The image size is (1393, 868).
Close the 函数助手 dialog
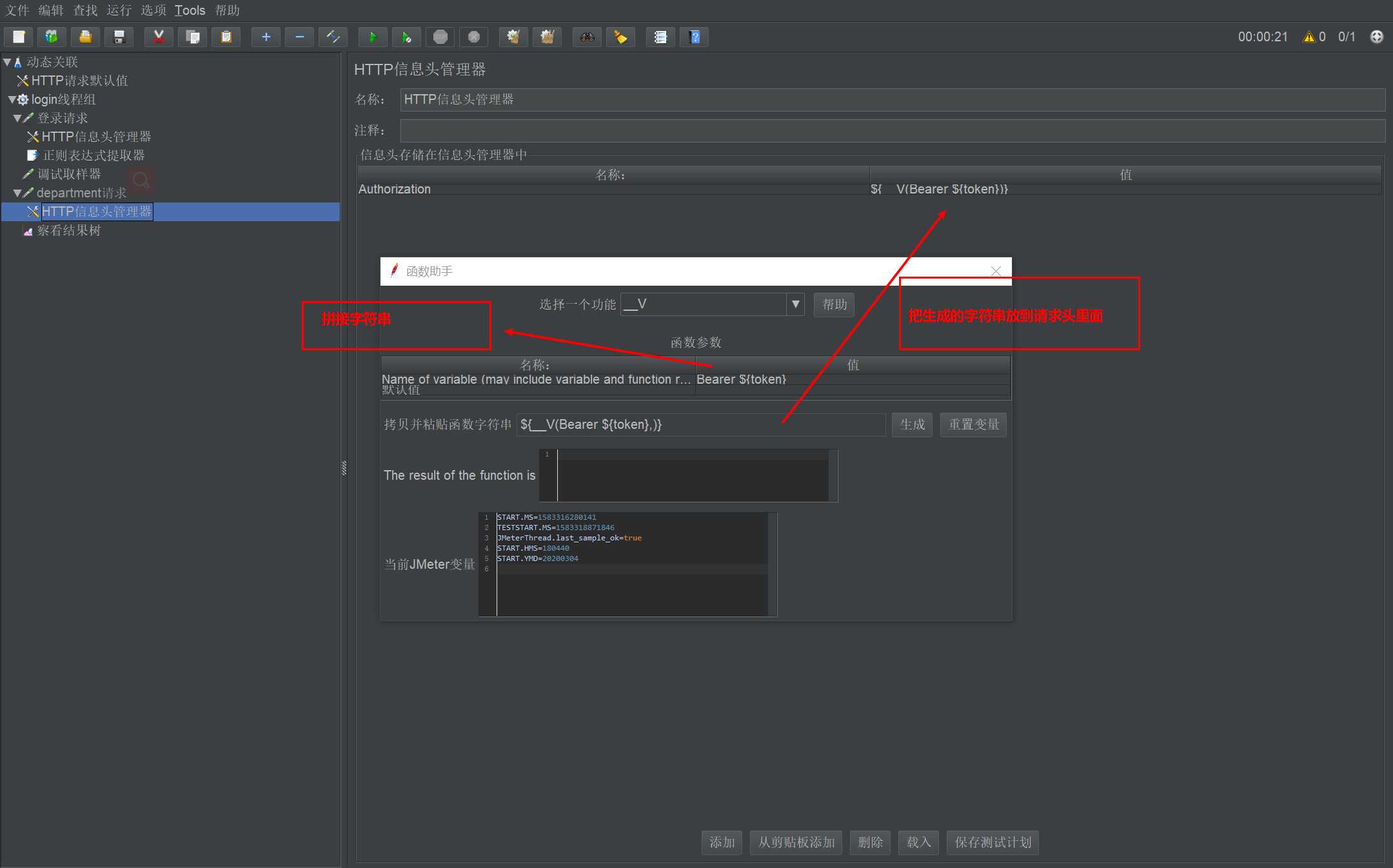click(x=996, y=271)
